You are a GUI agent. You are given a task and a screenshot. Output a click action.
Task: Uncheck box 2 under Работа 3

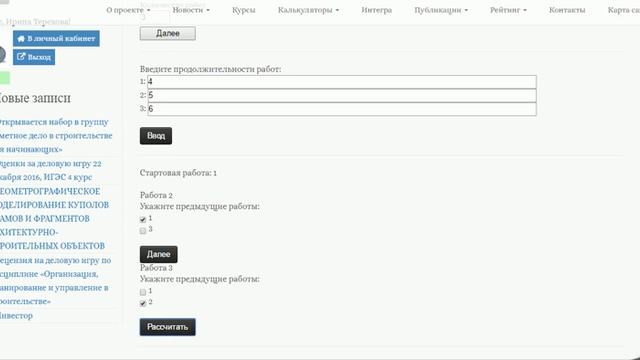[x=143, y=303]
